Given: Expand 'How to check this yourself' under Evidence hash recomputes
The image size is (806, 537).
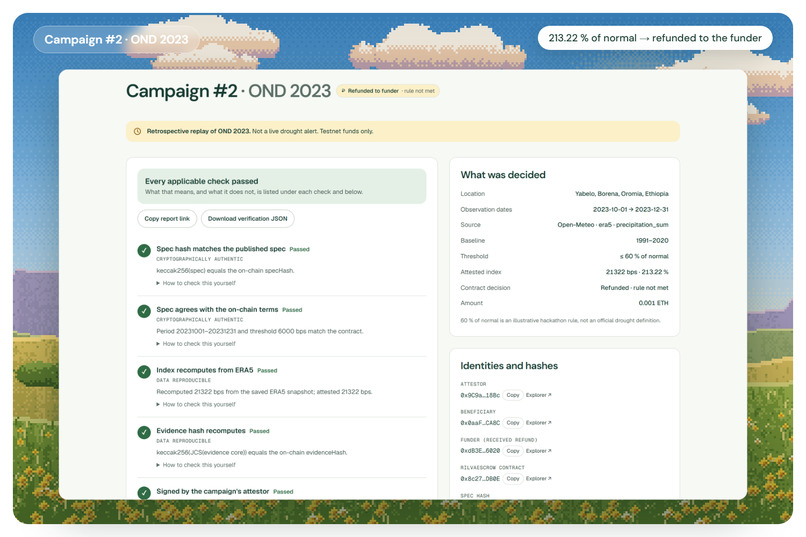Looking at the screenshot, I should [196, 465].
